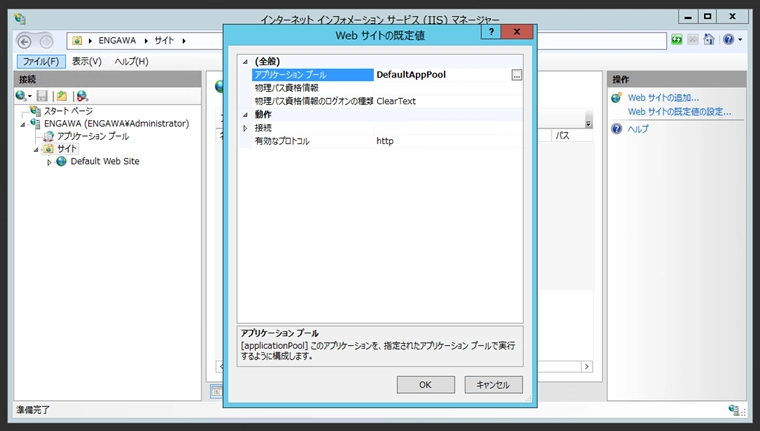Select Default Web Site in the tree

click(105, 161)
